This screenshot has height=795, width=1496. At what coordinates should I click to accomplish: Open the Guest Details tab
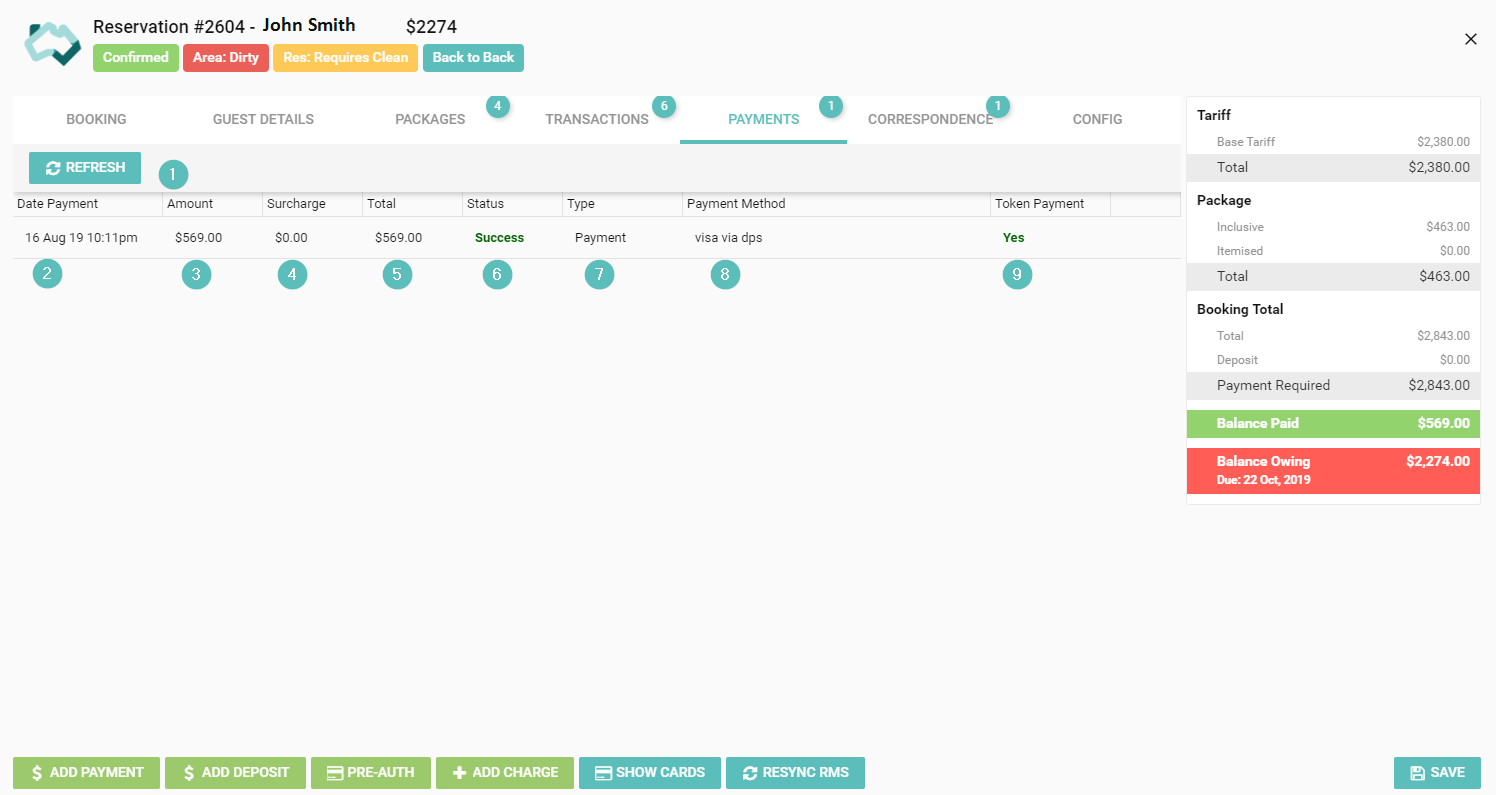coord(263,120)
